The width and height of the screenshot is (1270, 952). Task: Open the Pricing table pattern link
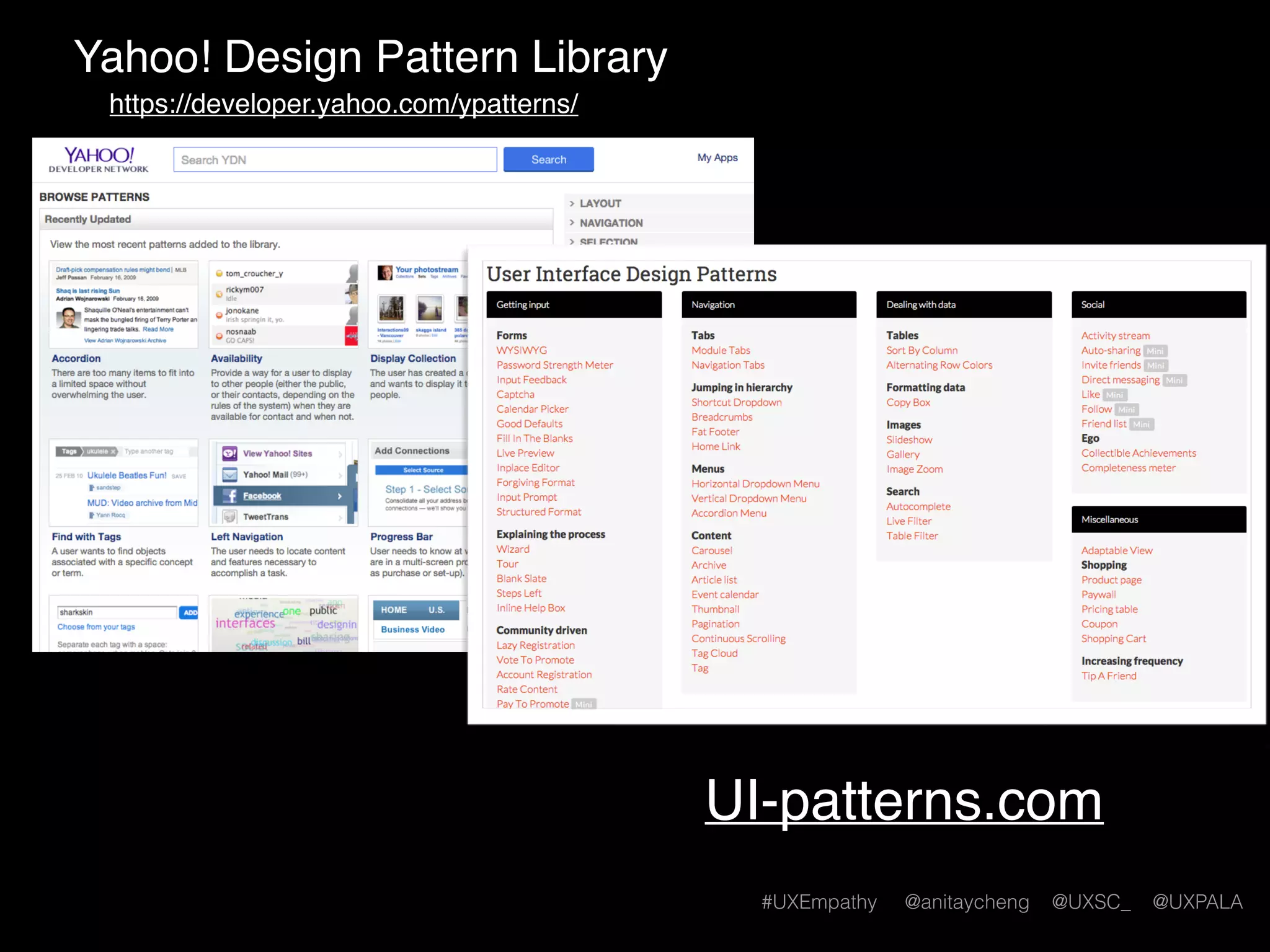1109,609
